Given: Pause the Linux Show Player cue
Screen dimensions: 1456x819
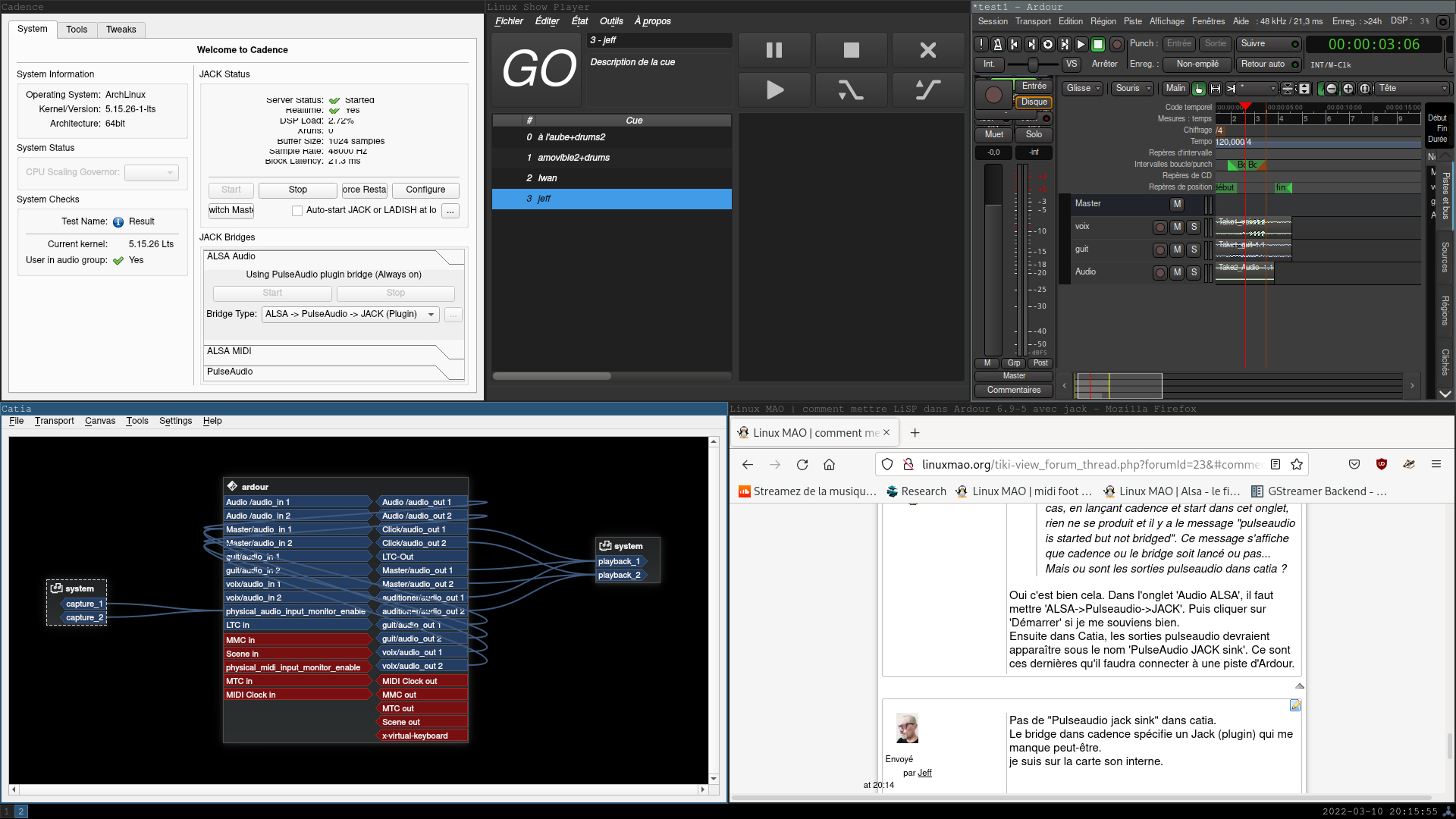Looking at the screenshot, I should 774,51.
